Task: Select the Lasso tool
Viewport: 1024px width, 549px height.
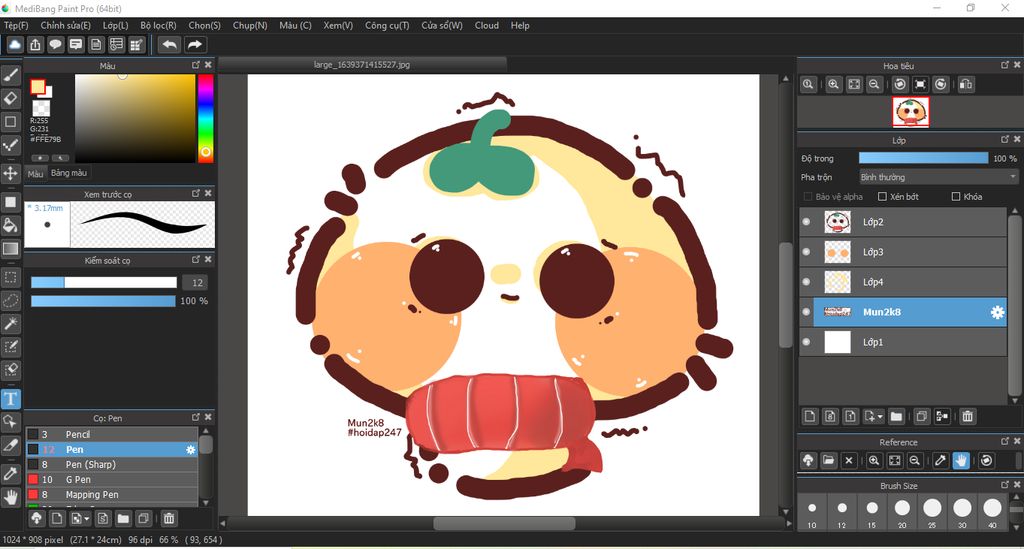Action: click(x=10, y=300)
